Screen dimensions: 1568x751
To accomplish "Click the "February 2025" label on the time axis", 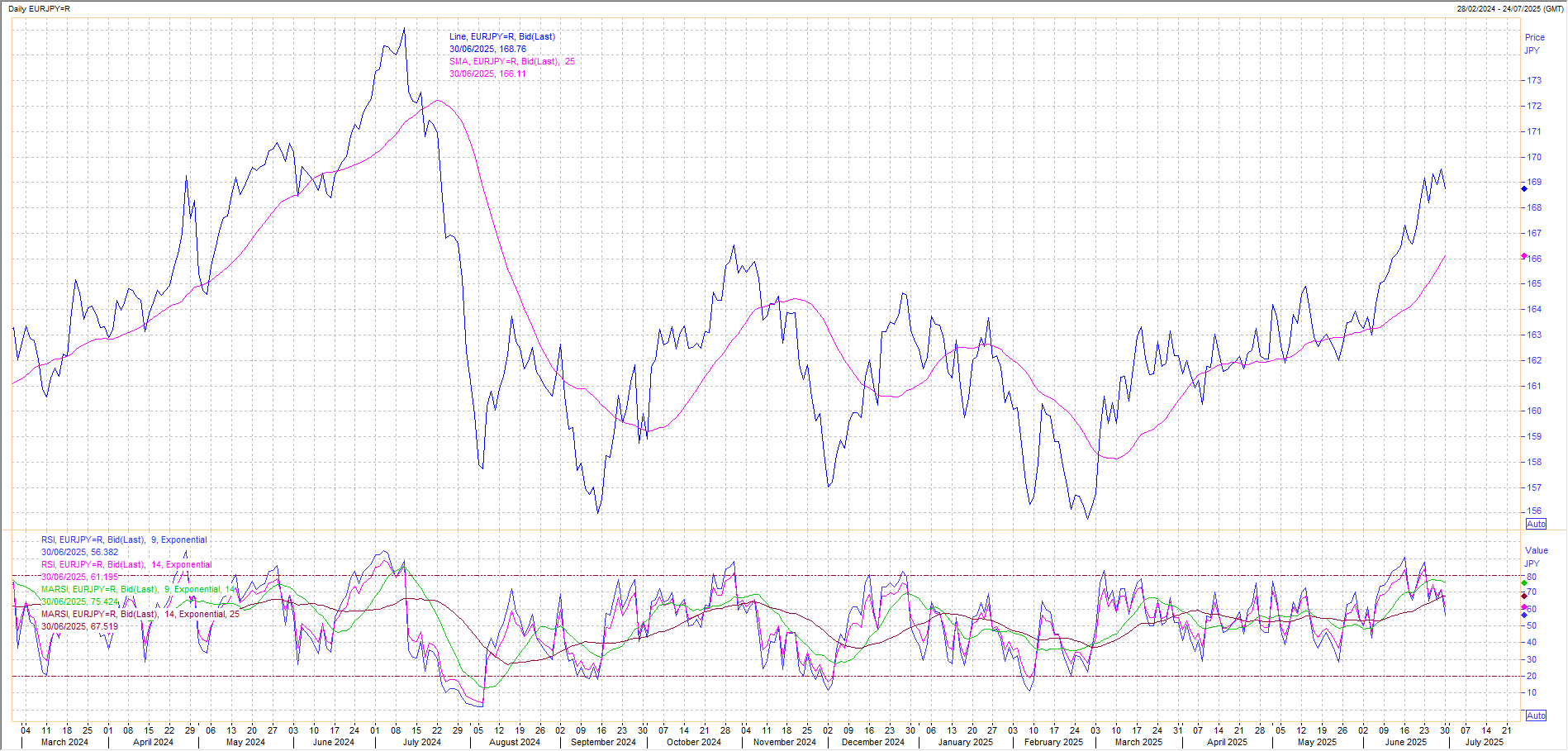I will (1053, 742).
